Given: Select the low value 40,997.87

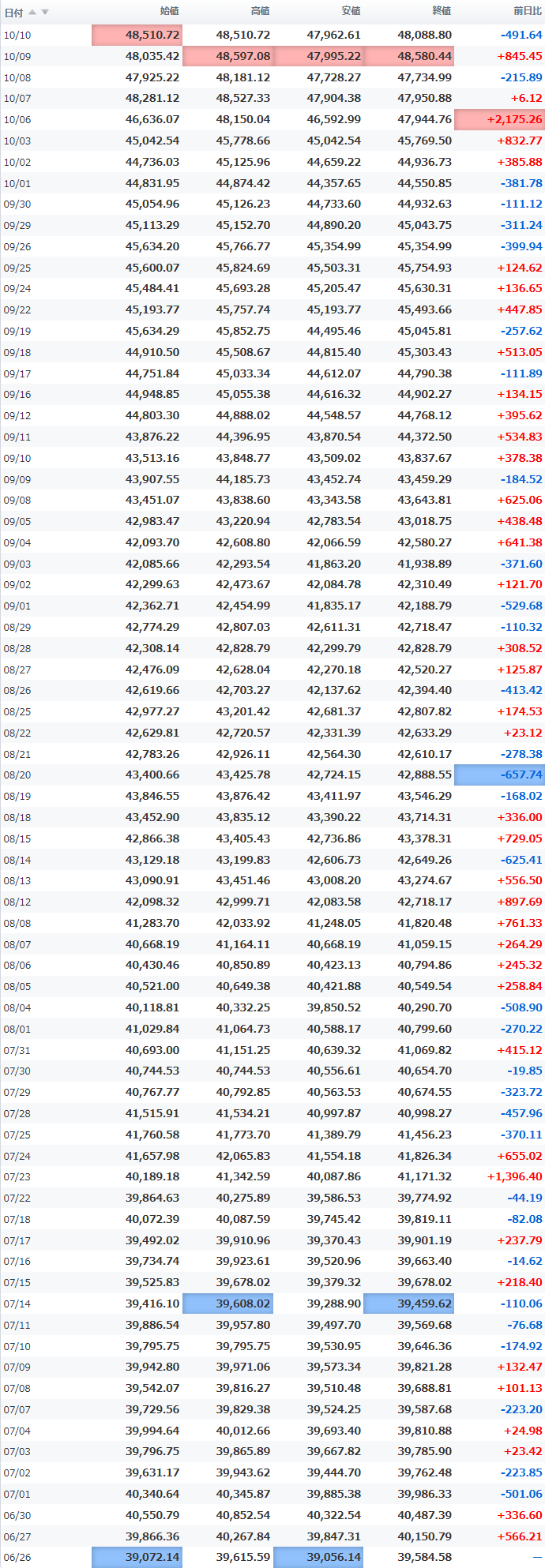Looking at the screenshot, I should tap(334, 1113).
